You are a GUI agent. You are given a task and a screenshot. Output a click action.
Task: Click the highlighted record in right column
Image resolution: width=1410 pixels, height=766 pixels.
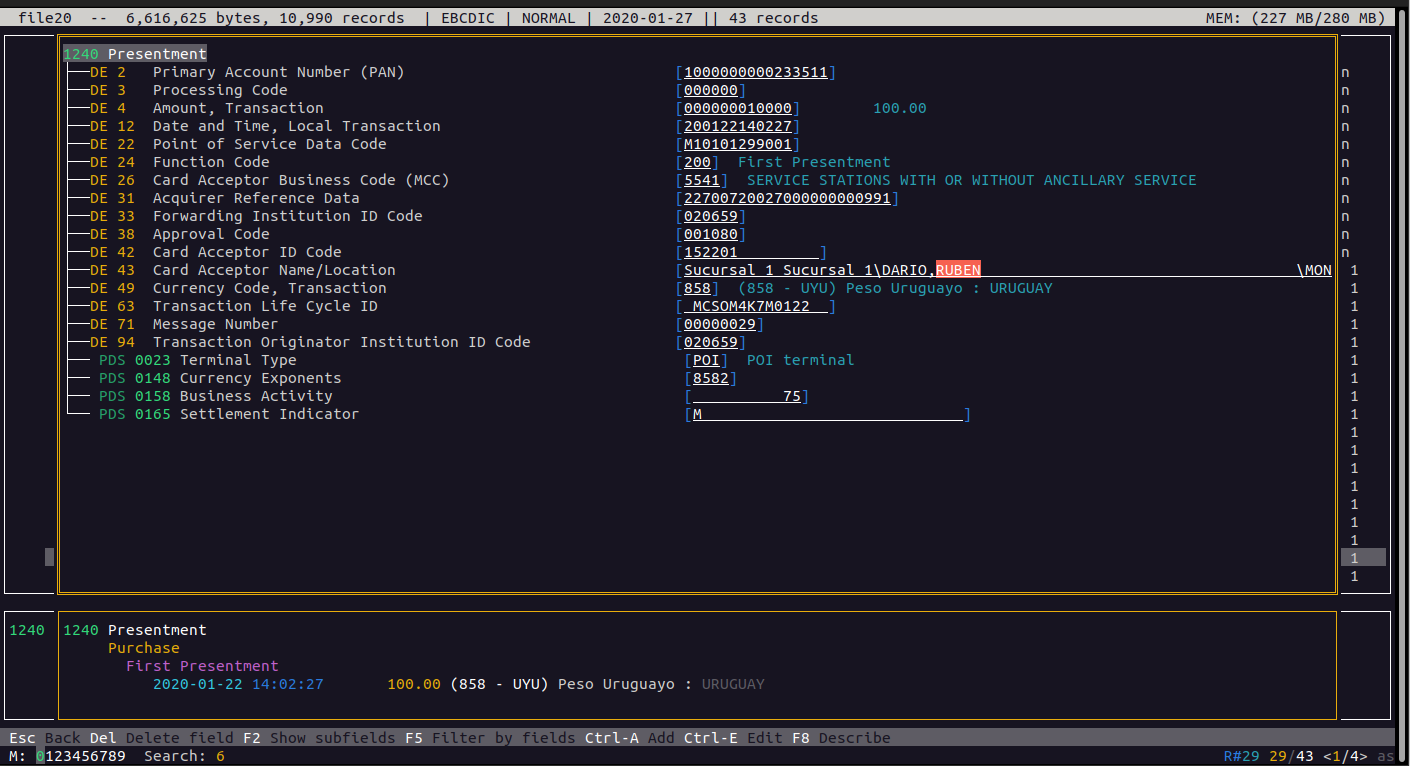(x=1362, y=558)
